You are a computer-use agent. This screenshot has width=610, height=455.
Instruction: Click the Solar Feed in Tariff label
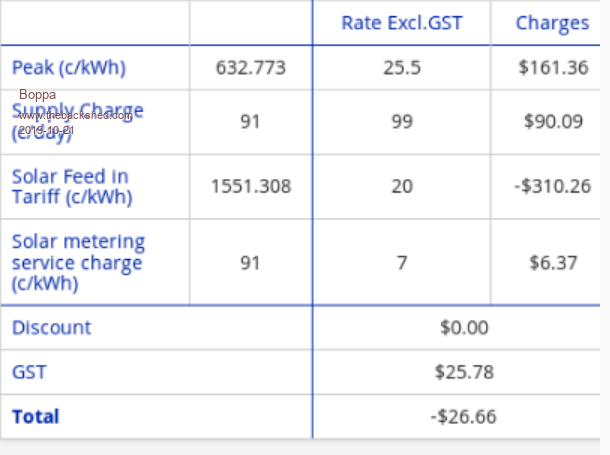pyautogui.click(x=70, y=186)
